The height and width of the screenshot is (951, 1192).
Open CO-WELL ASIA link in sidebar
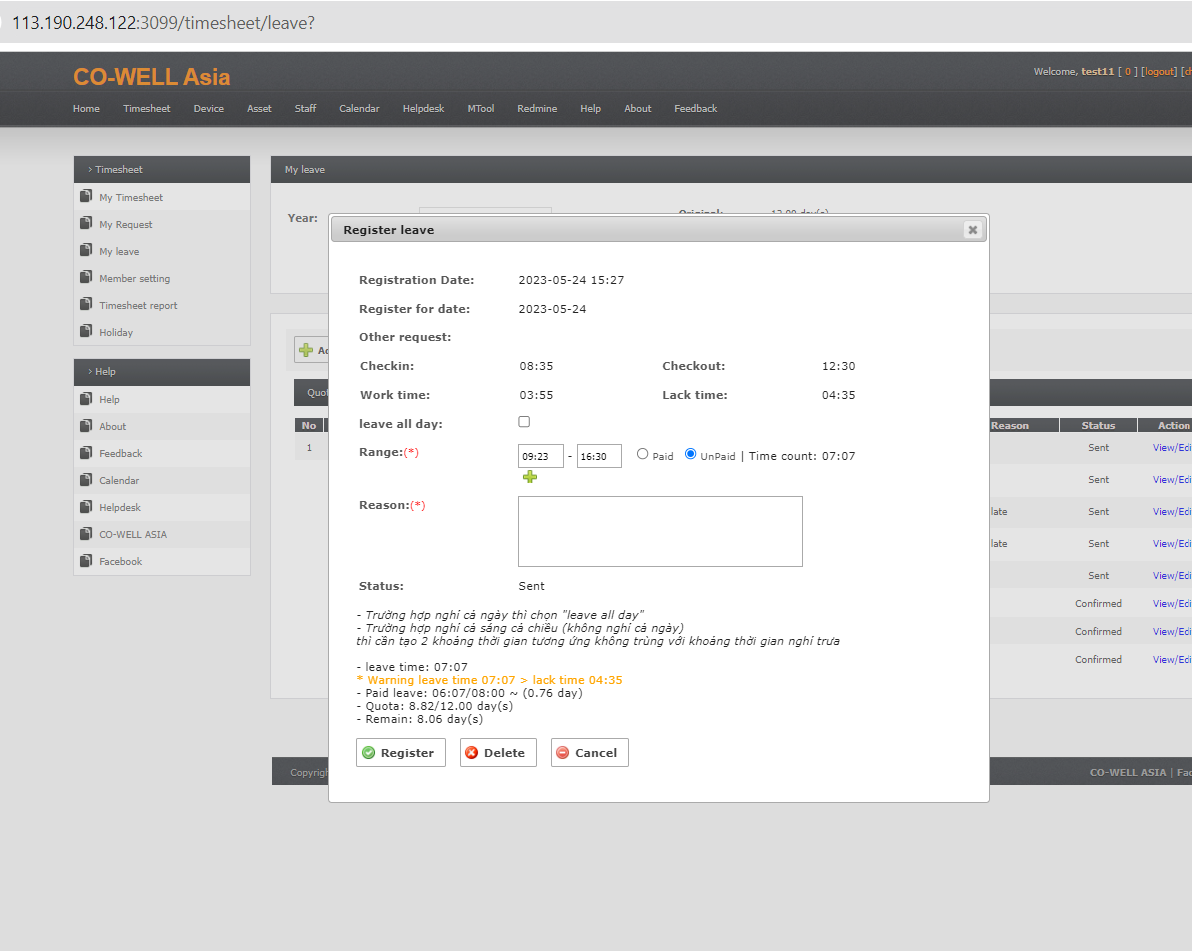click(133, 534)
